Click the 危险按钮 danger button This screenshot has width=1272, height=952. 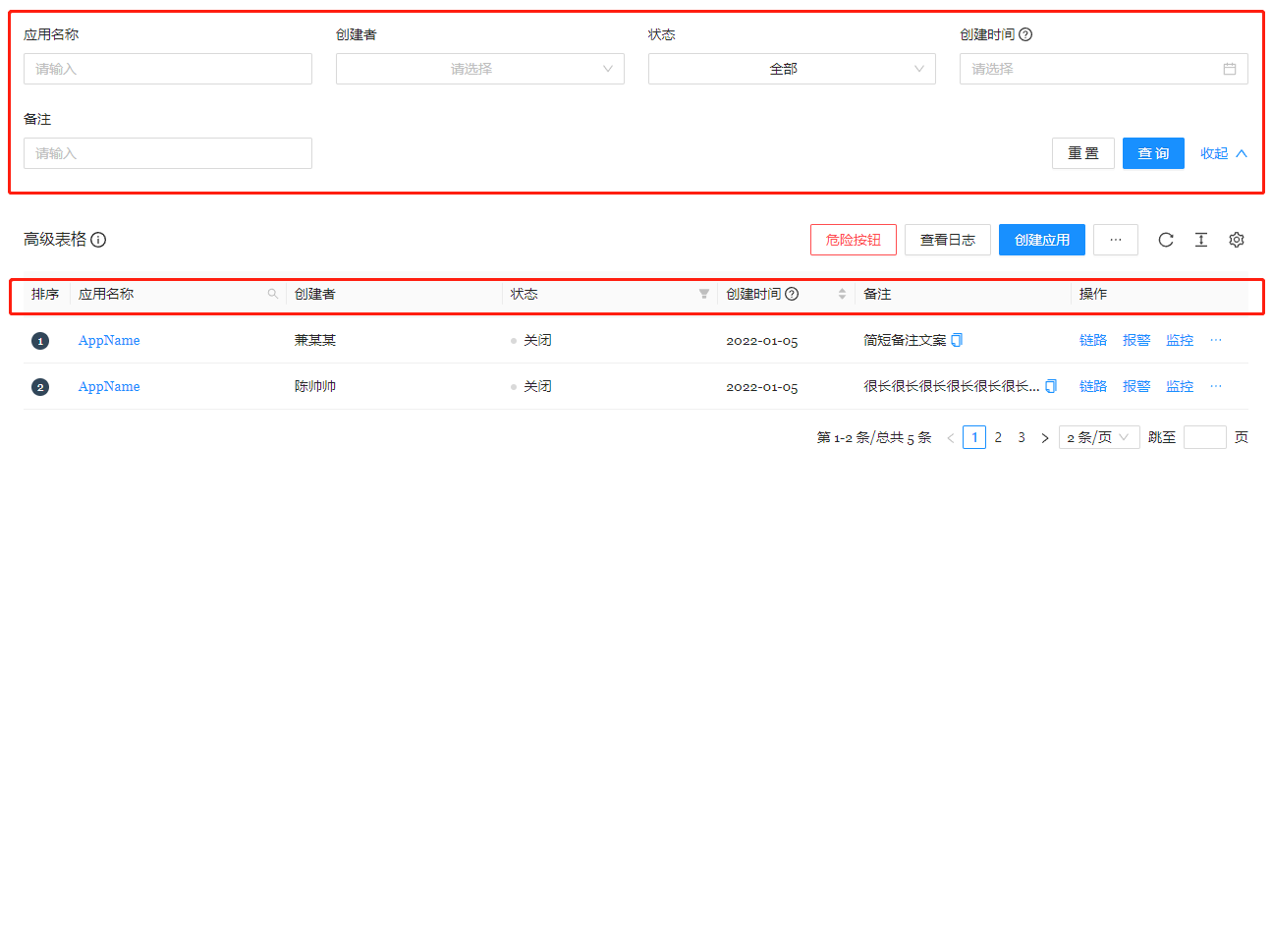point(853,240)
